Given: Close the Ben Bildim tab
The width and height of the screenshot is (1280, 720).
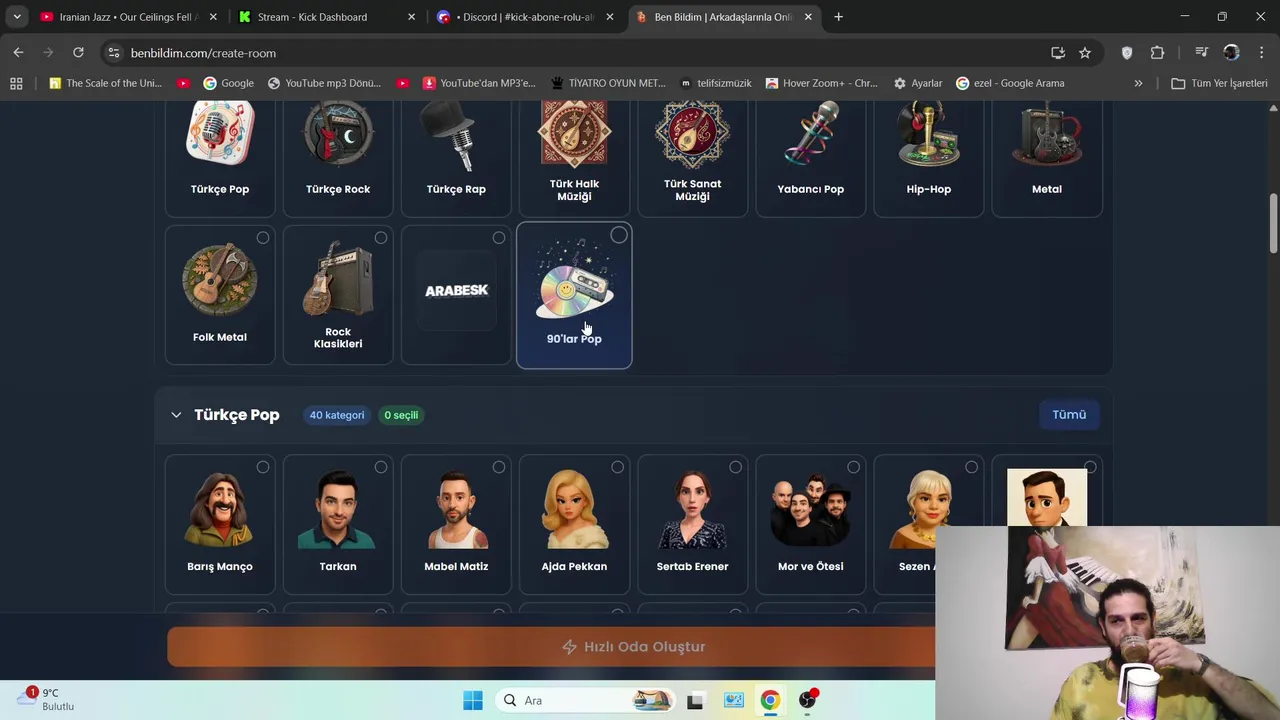Looking at the screenshot, I should point(808,17).
